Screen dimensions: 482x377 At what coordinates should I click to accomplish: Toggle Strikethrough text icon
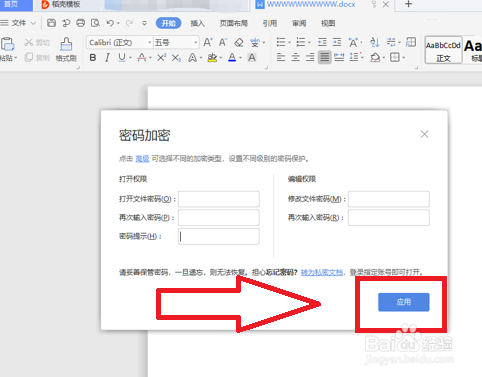point(142,58)
